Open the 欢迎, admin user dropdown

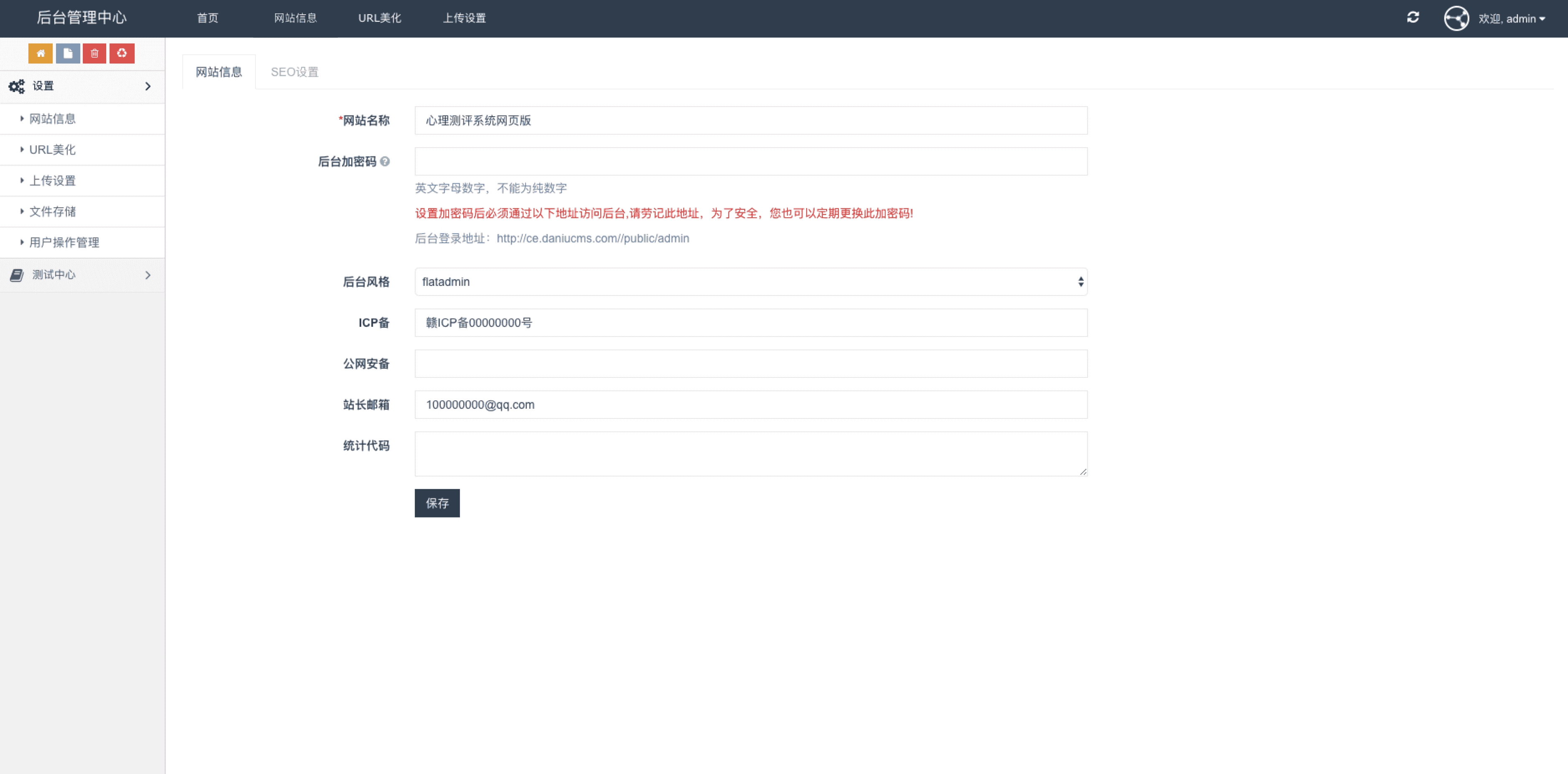tap(1512, 19)
